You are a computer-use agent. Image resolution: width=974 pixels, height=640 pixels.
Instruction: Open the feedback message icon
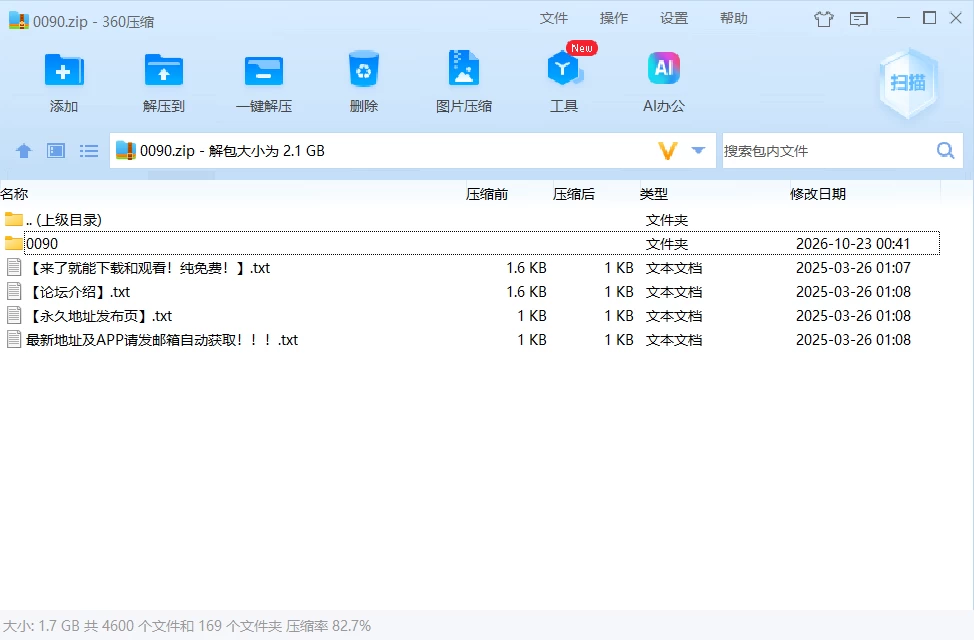click(858, 19)
